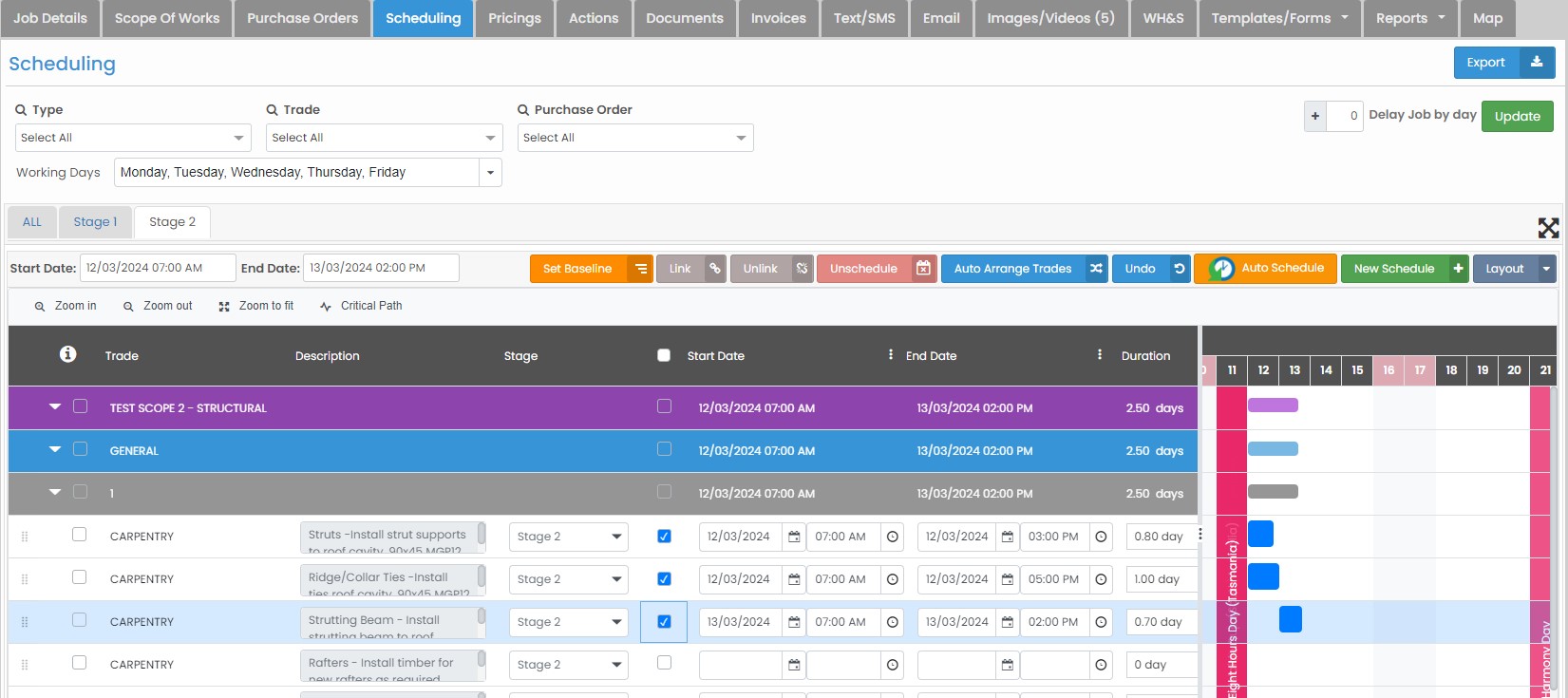Enable schedule checkbox for Rafters row
The image size is (1568, 698).
point(664,663)
